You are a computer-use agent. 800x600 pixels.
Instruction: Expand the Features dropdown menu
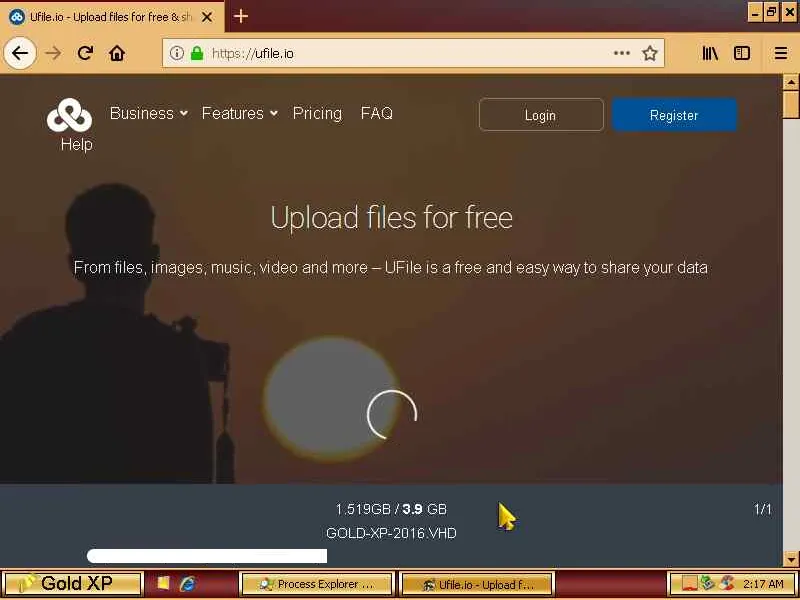(x=239, y=113)
